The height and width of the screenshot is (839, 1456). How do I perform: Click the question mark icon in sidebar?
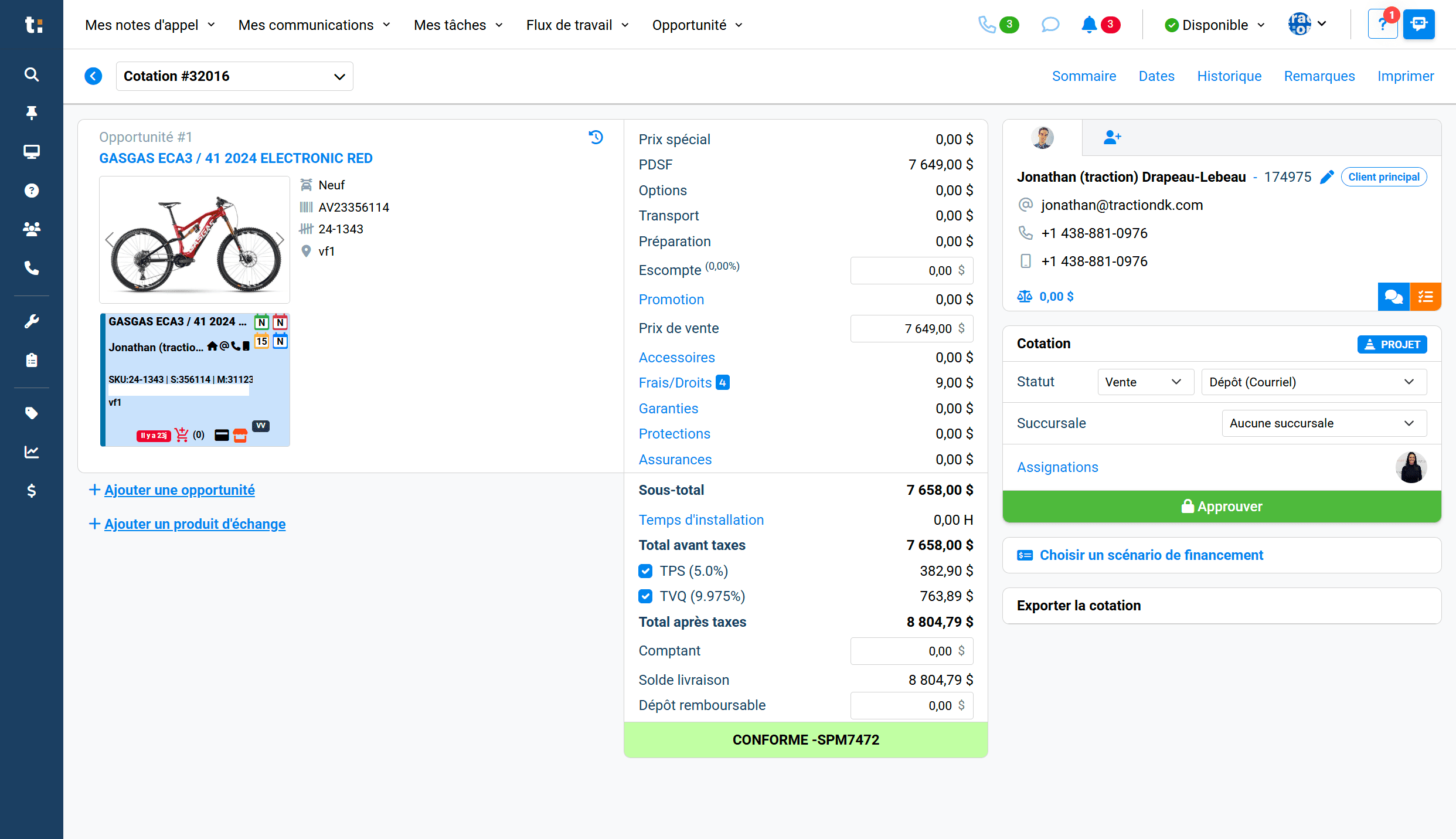click(x=32, y=191)
